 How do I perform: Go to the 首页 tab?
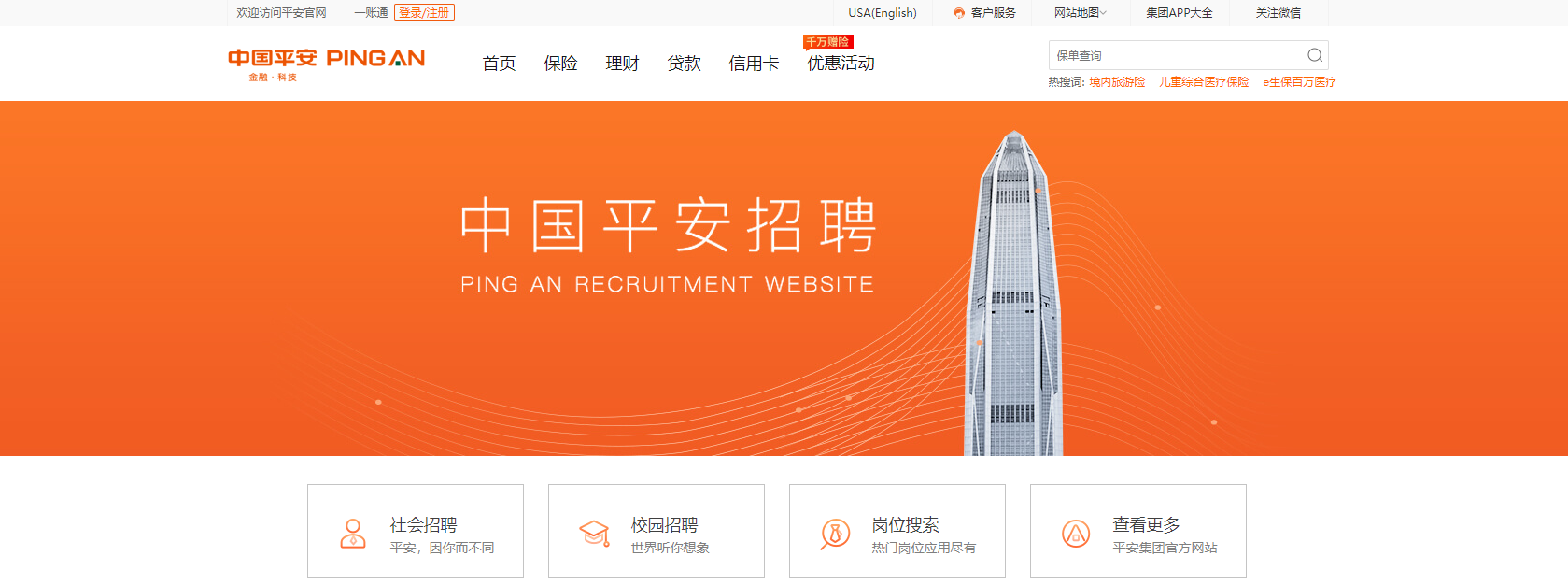coord(499,64)
